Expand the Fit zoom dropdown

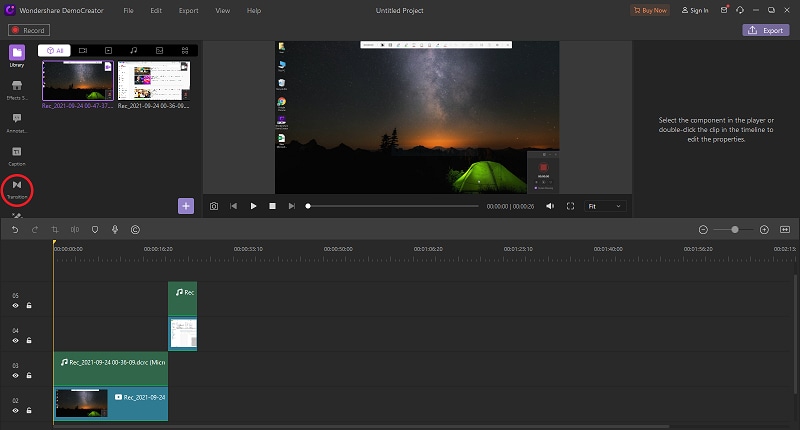click(605, 206)
